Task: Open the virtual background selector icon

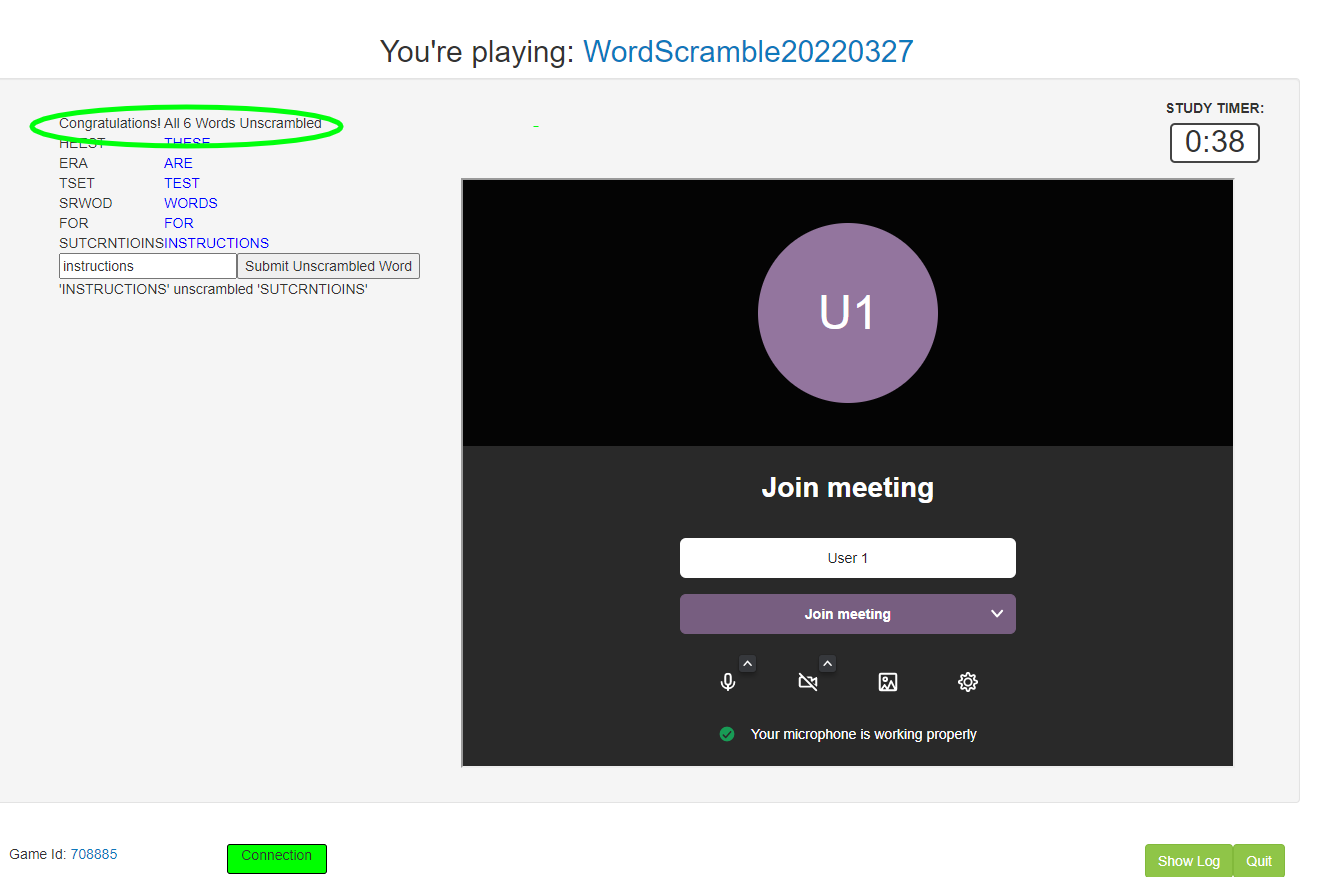Action: [x=887, y=682]
